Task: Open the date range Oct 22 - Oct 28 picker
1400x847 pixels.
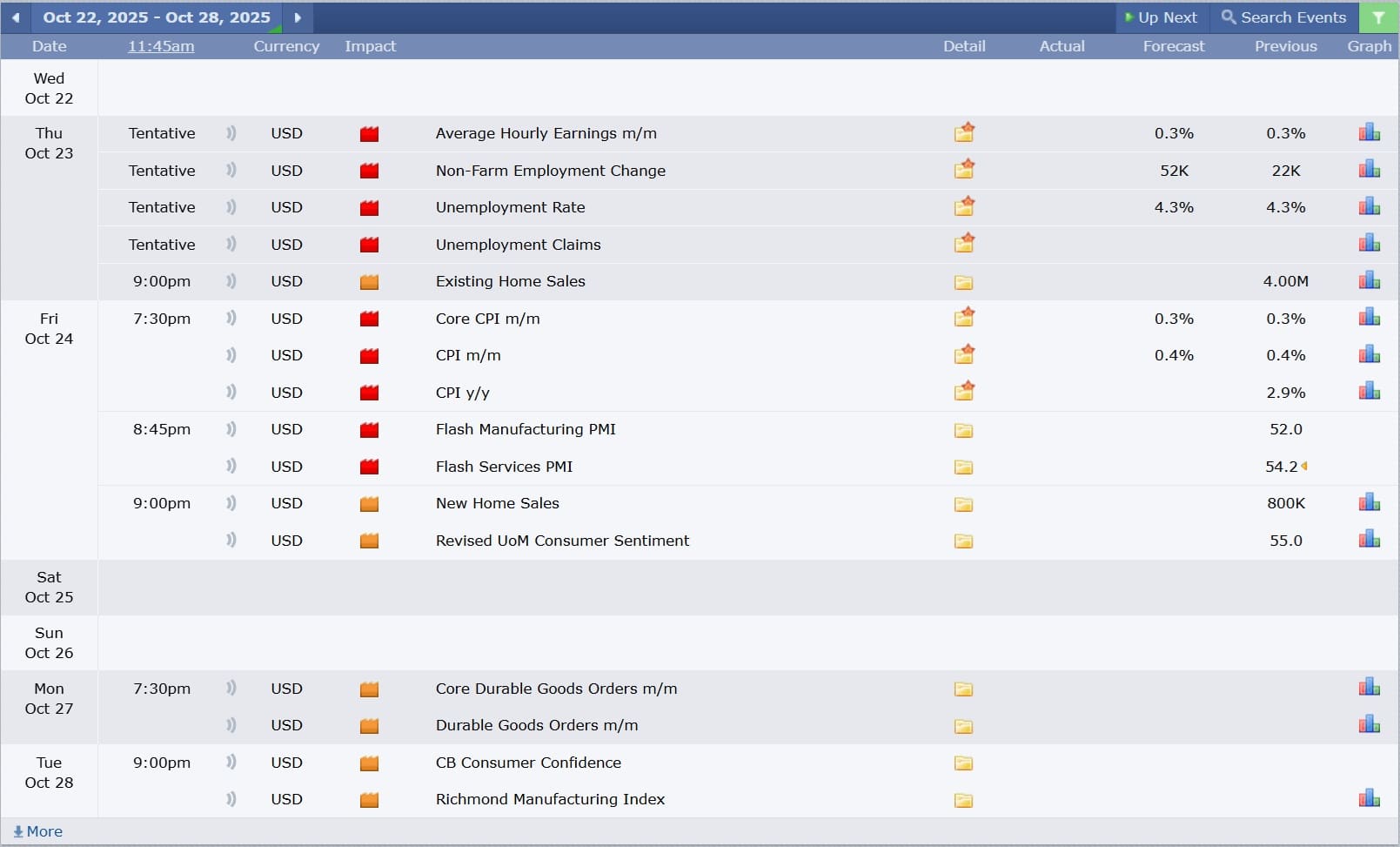Action: click(x=157, y=17)
